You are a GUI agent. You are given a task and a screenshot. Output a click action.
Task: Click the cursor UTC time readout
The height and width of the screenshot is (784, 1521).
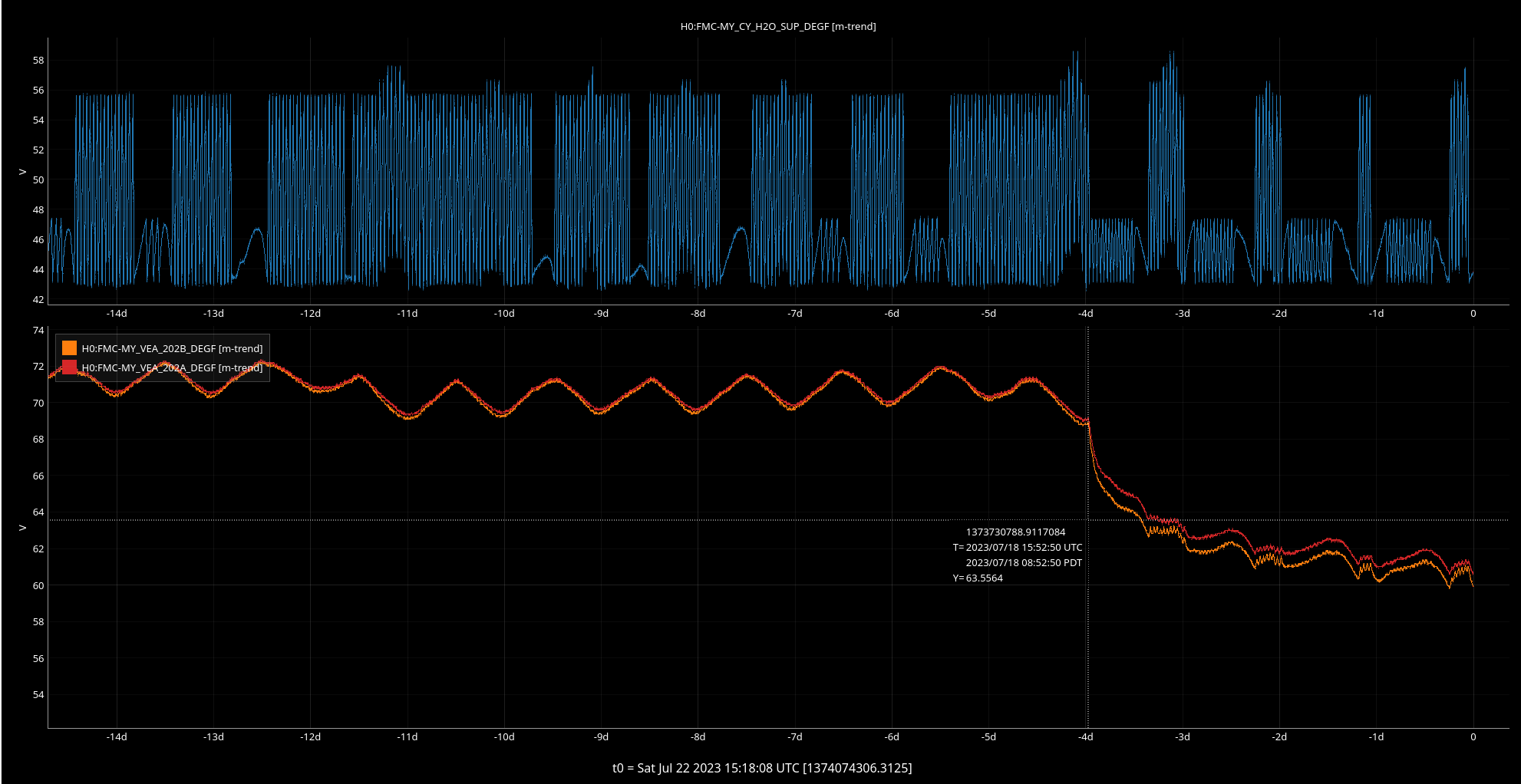(1018, 547)
